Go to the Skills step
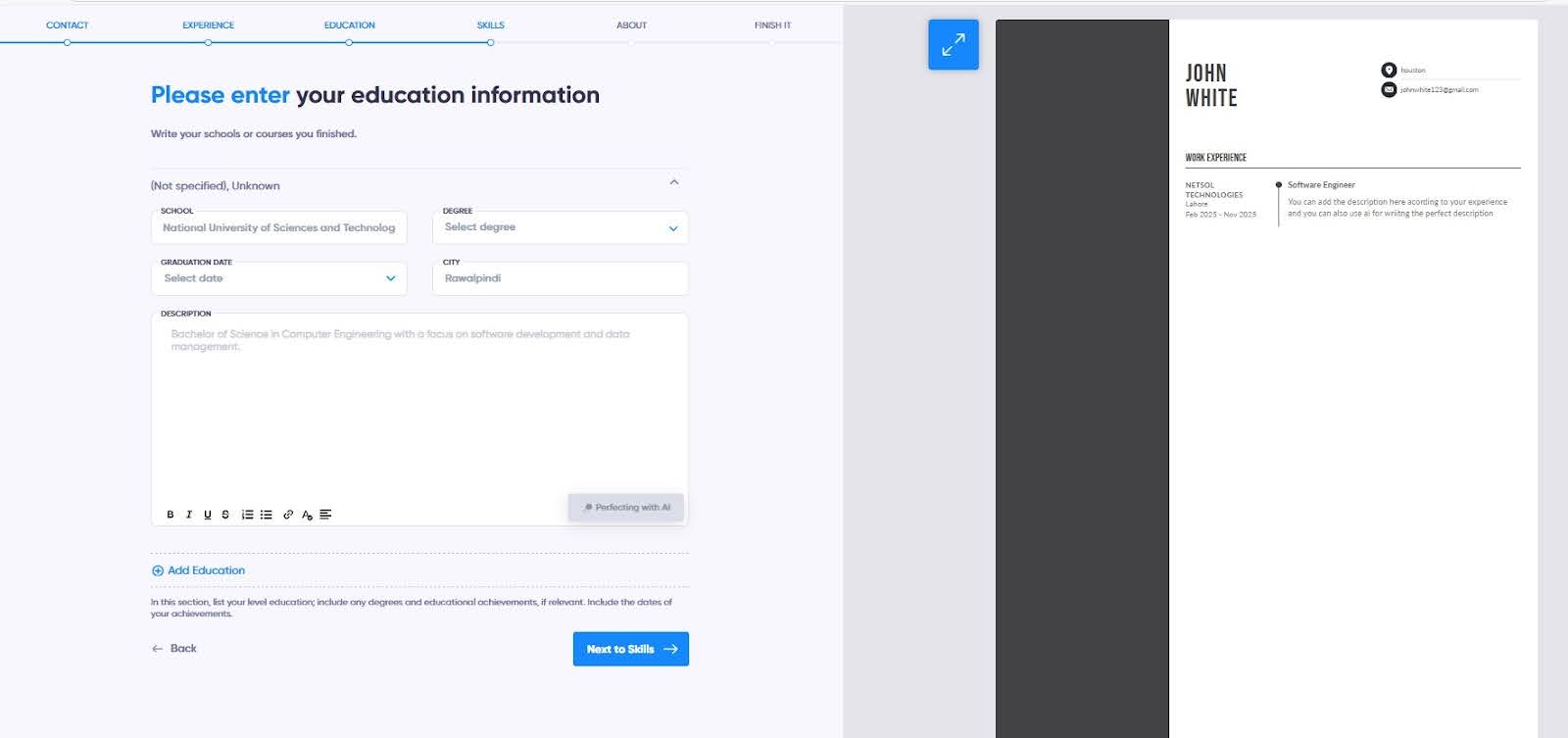The width and height of the screenshot is (1568, 738). pos(491,25)
